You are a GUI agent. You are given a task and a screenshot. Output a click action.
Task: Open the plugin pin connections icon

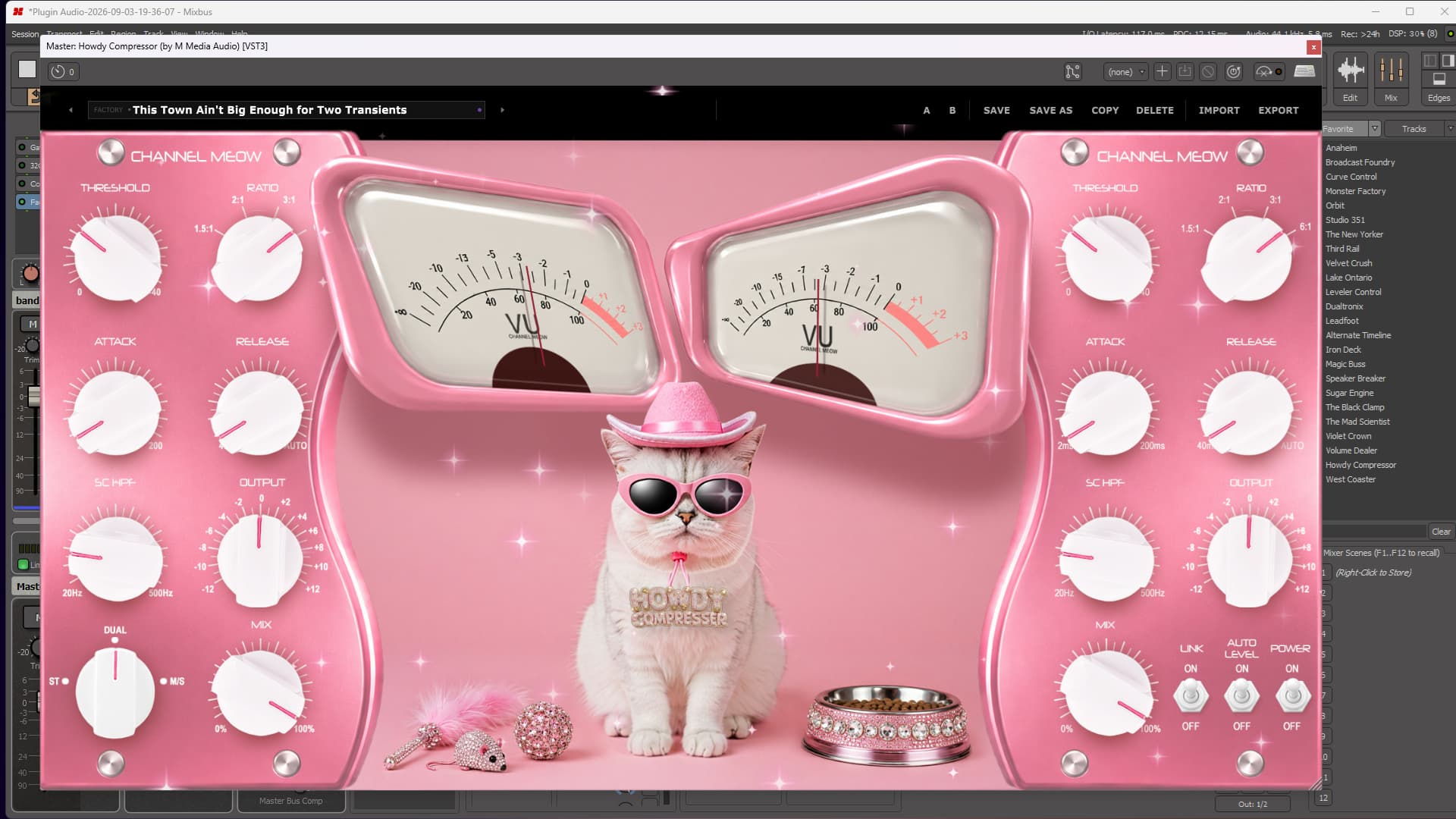pyautogui.click(x=1072, y=71)
